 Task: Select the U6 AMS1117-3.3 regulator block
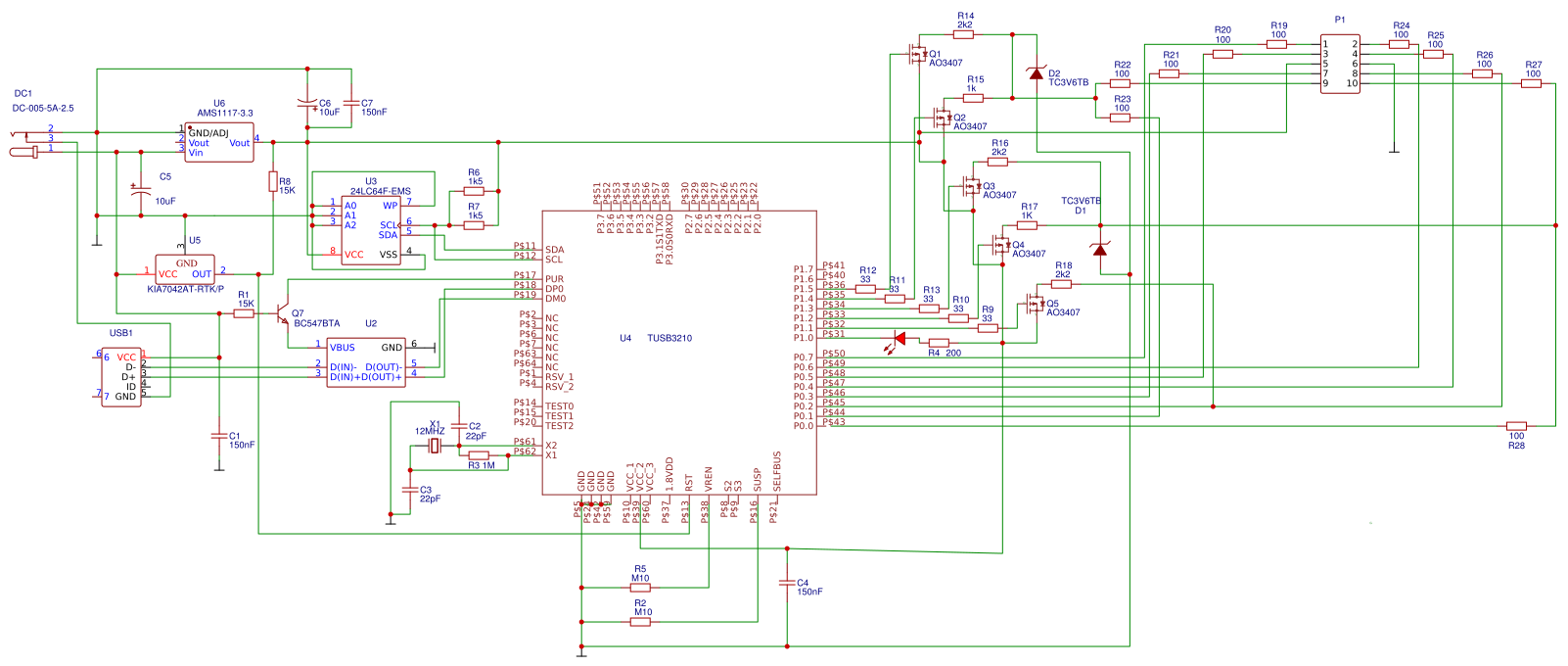[219, 142]
